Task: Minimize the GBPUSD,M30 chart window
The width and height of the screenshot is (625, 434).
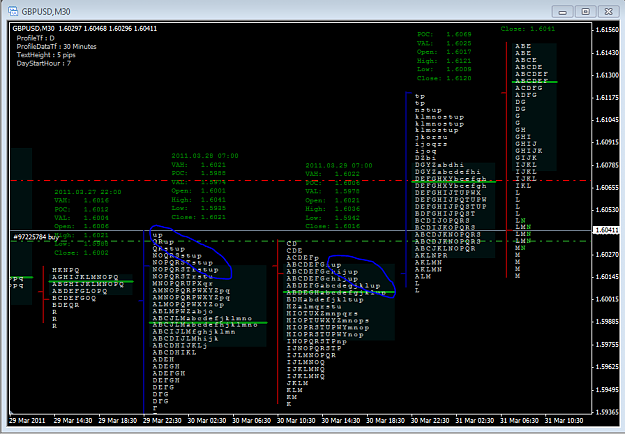Action: pos(562,11)
